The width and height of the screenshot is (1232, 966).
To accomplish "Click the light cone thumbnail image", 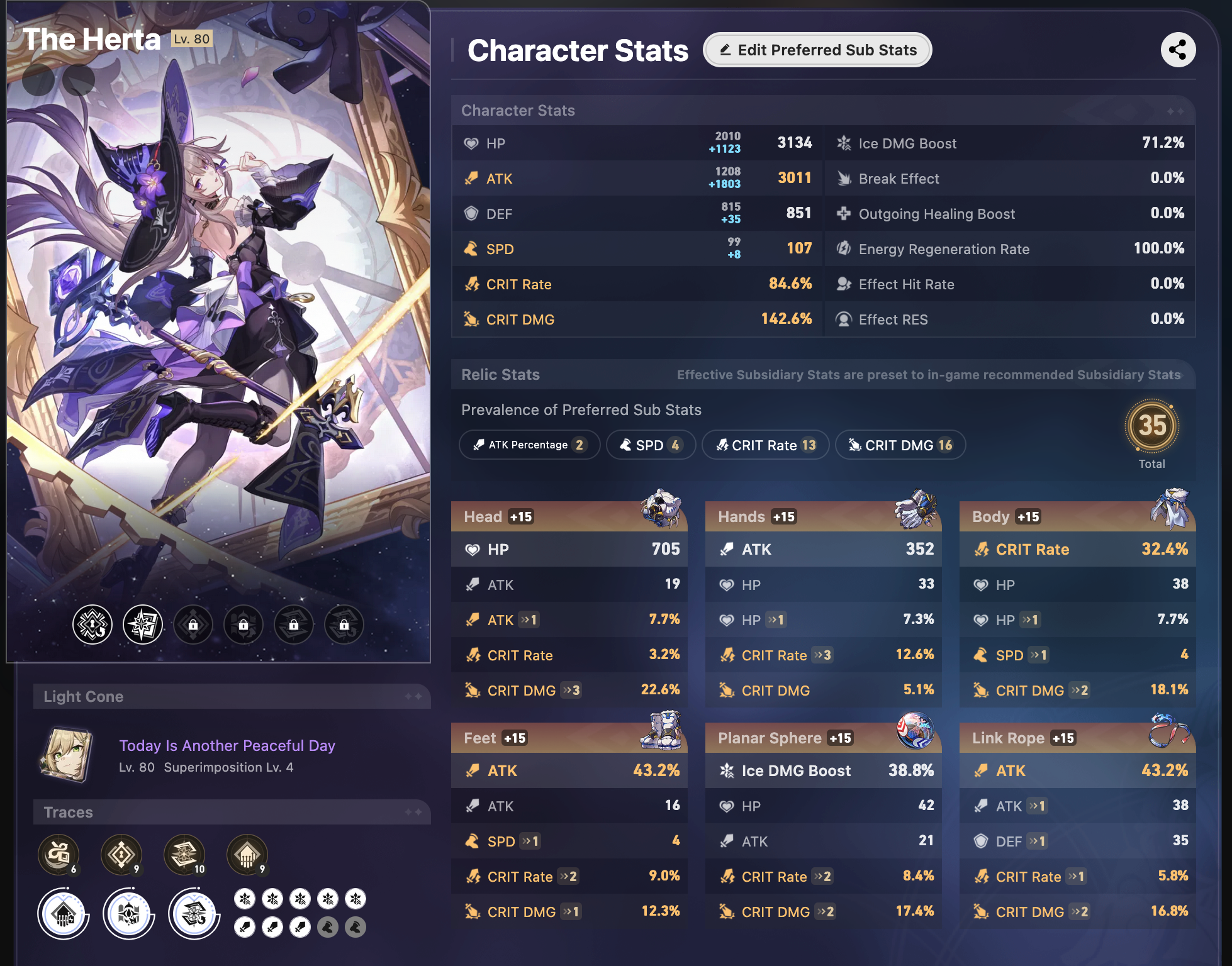I will pyautogui.click(x=66, y=754).
